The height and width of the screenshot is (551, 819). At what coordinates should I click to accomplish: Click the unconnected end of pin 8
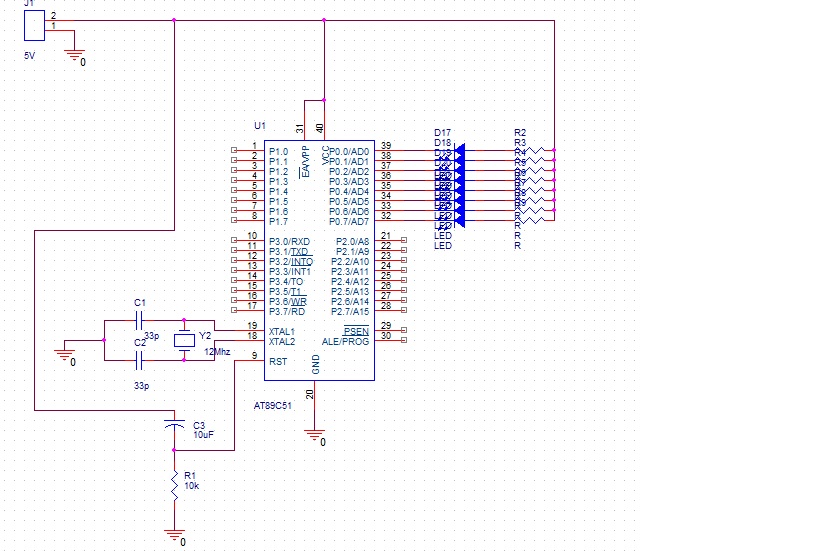coord(234,220)
